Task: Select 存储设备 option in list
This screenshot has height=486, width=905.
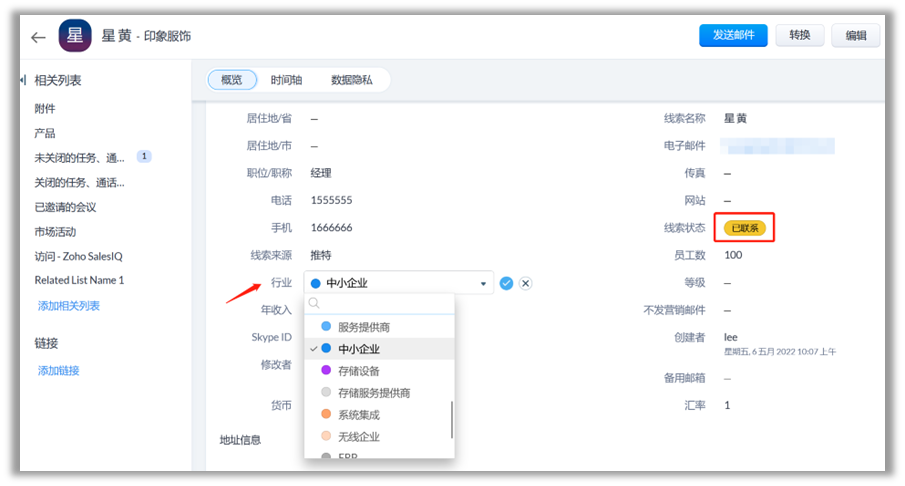Action: click(358, 371)
